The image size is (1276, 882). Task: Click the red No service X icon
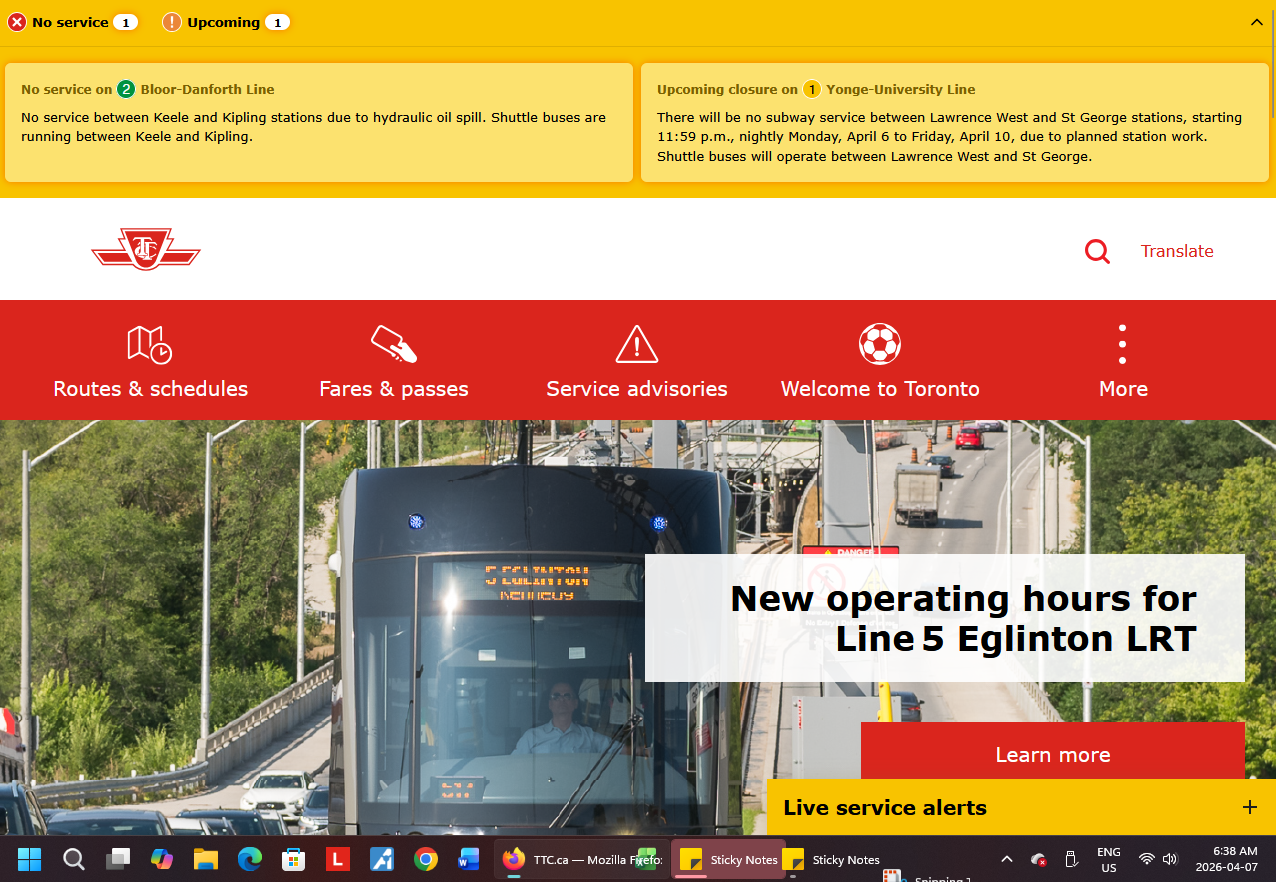17,22
